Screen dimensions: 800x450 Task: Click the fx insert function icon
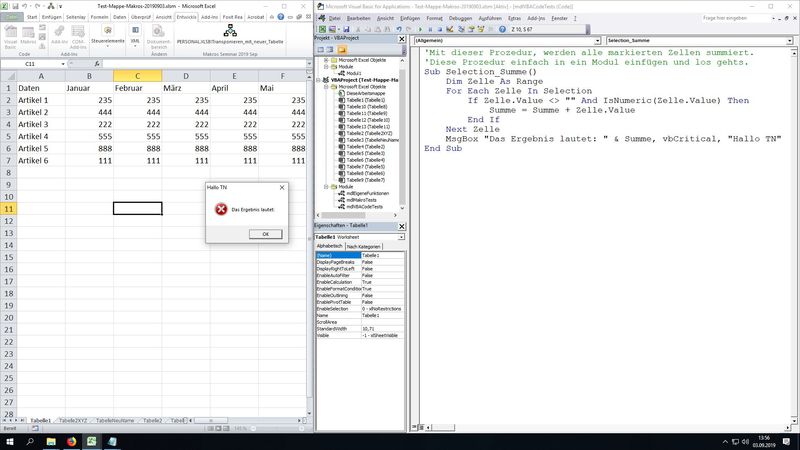(97, 64)
